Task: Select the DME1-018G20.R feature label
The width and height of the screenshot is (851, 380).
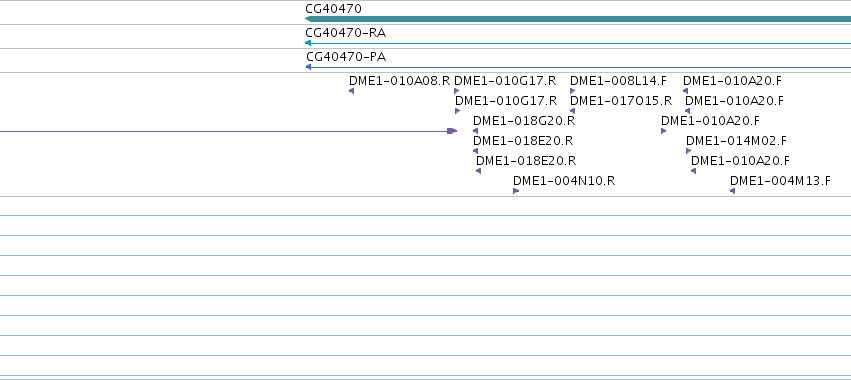Action: (x=524, y=121)
